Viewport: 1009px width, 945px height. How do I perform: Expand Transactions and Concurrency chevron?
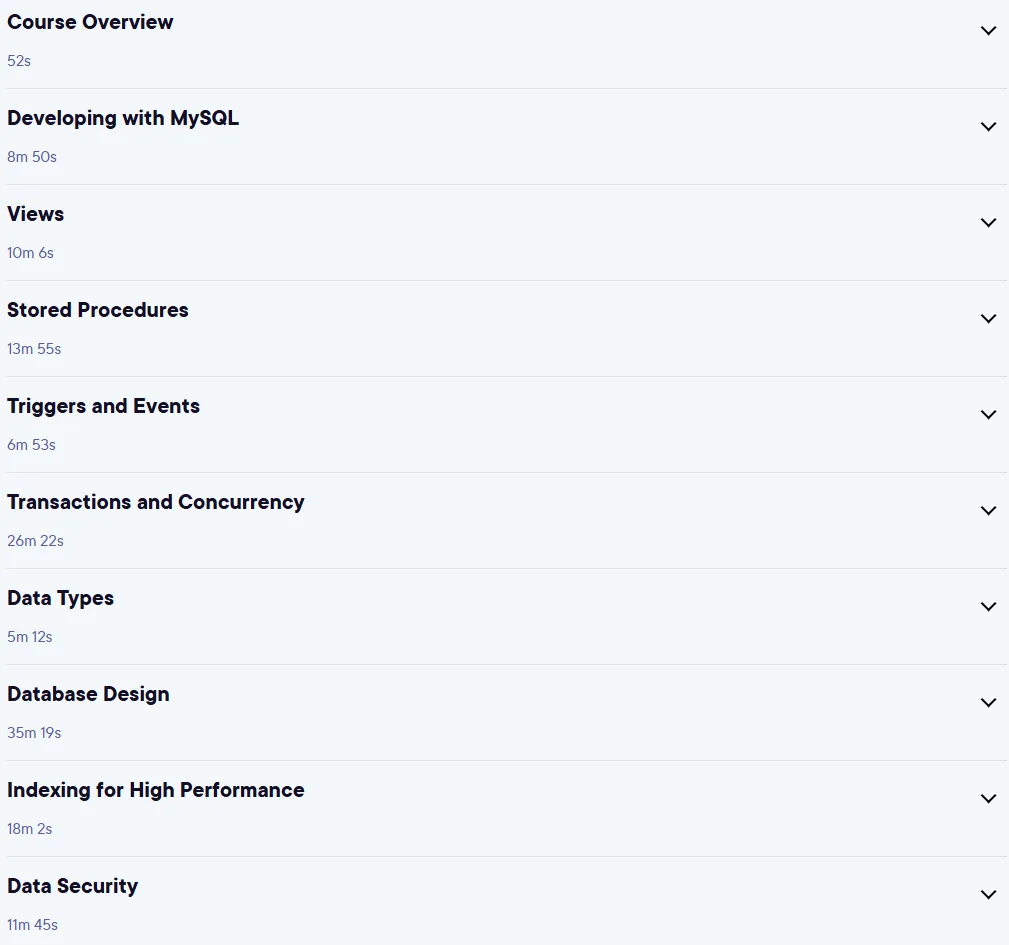(988, 510)
